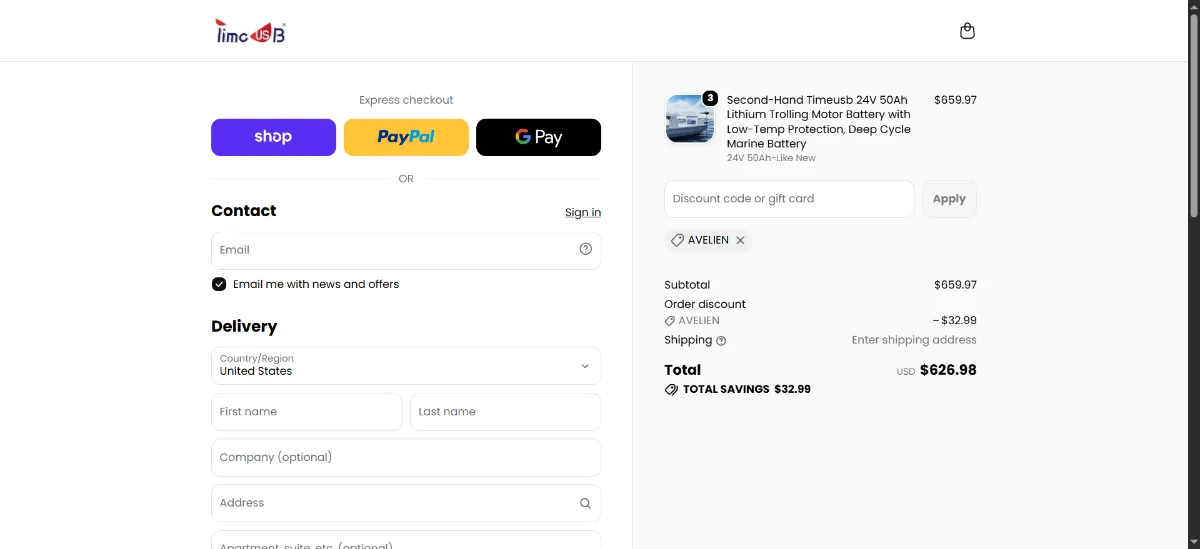Focus the Email input field
Viewport: 1200px width, 549px height.
coord(406,250)
